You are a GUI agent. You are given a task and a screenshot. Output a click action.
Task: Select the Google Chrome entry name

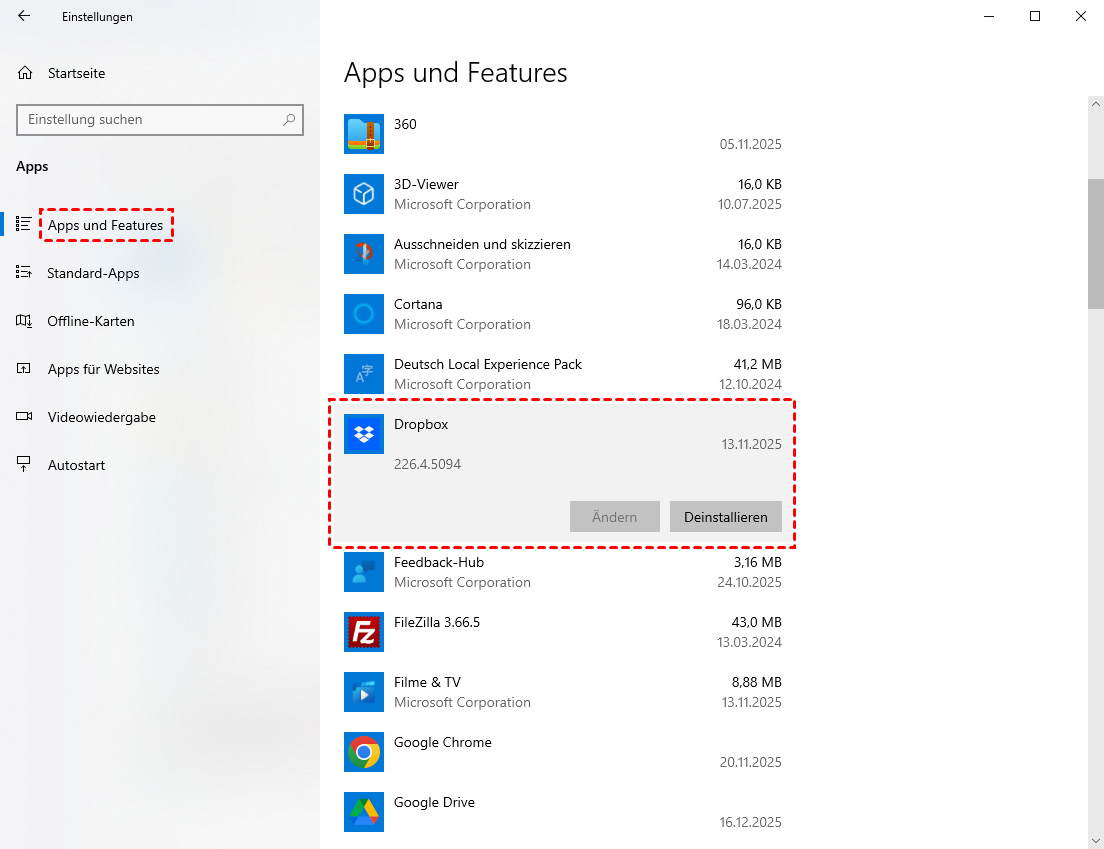tap(443, 742)
